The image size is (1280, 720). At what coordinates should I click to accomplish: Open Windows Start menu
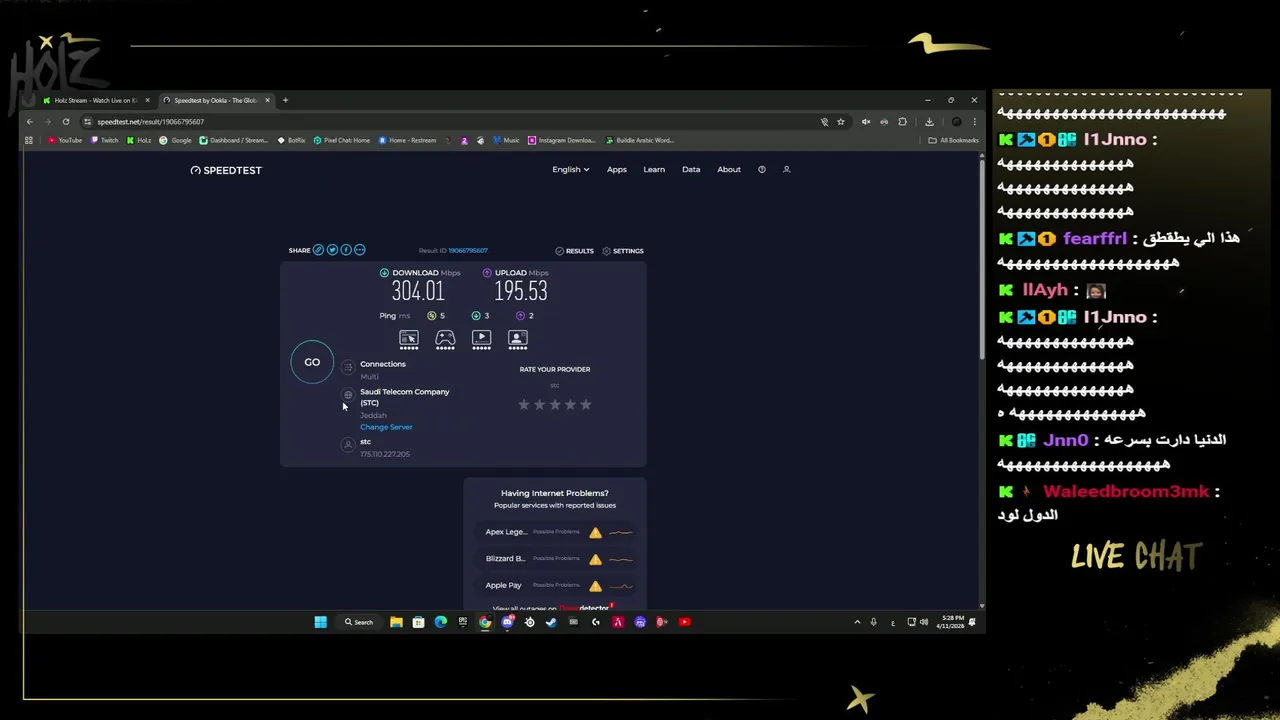(320, 622)
